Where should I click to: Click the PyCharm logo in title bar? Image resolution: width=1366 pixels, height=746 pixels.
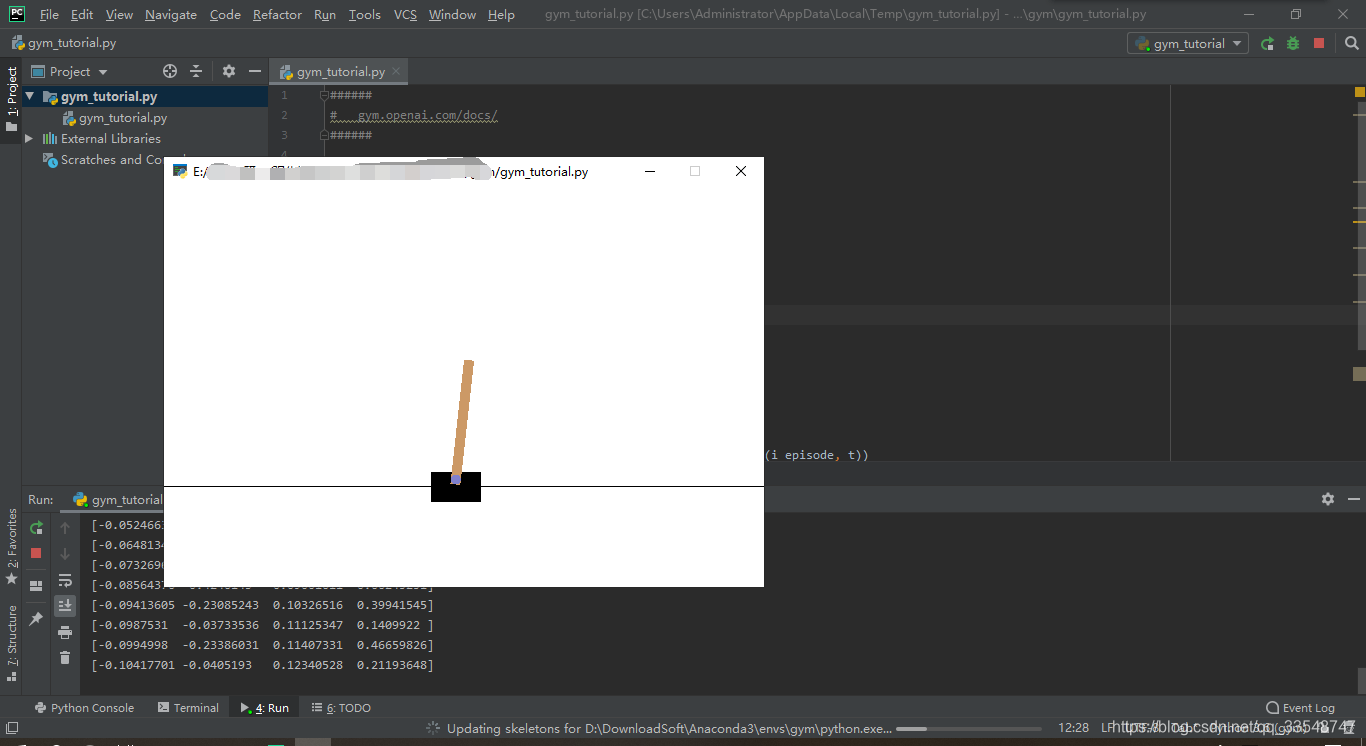pos(17,14)
